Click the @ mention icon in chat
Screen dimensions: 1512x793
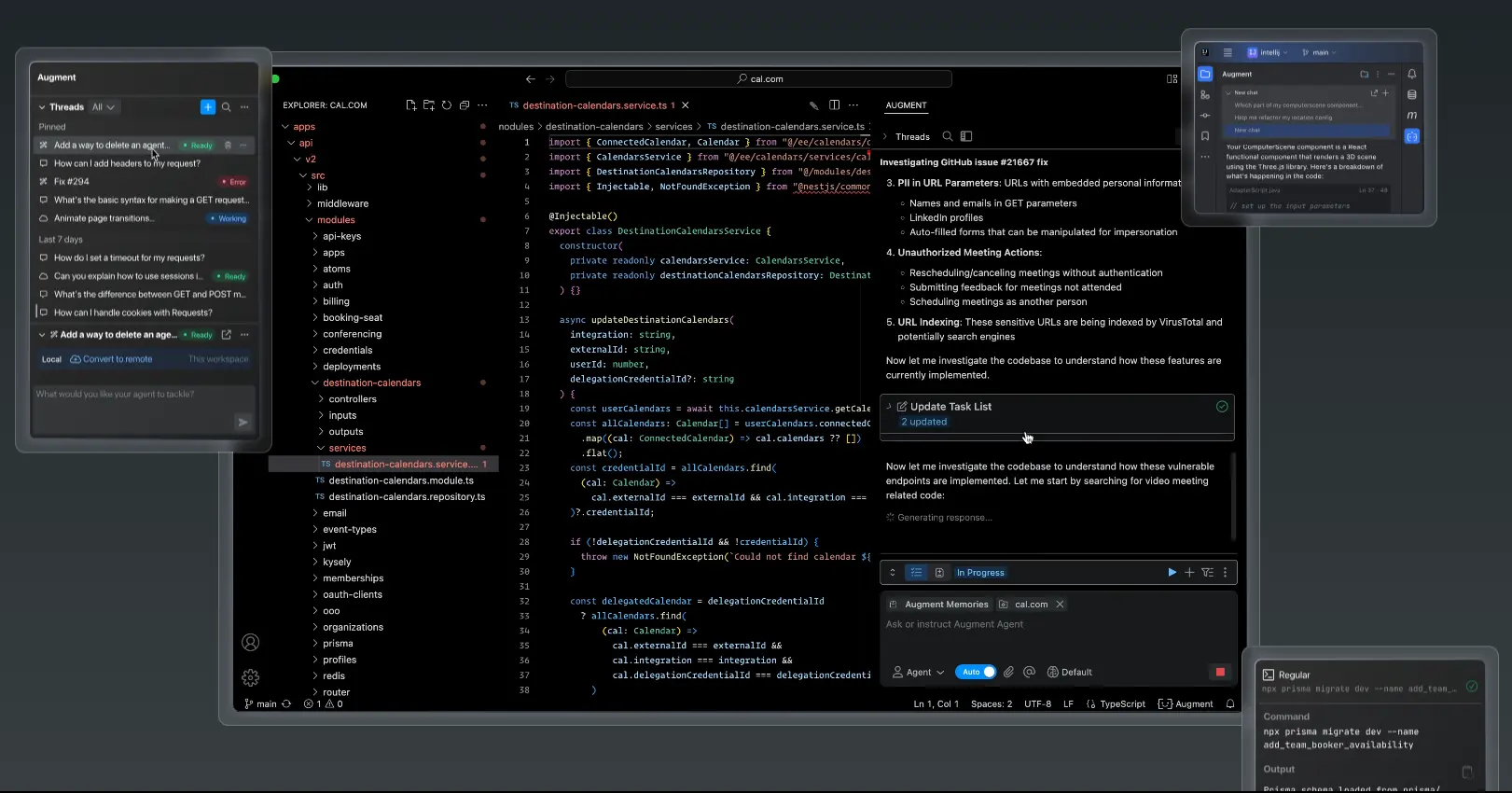(x=1029, y=672)
